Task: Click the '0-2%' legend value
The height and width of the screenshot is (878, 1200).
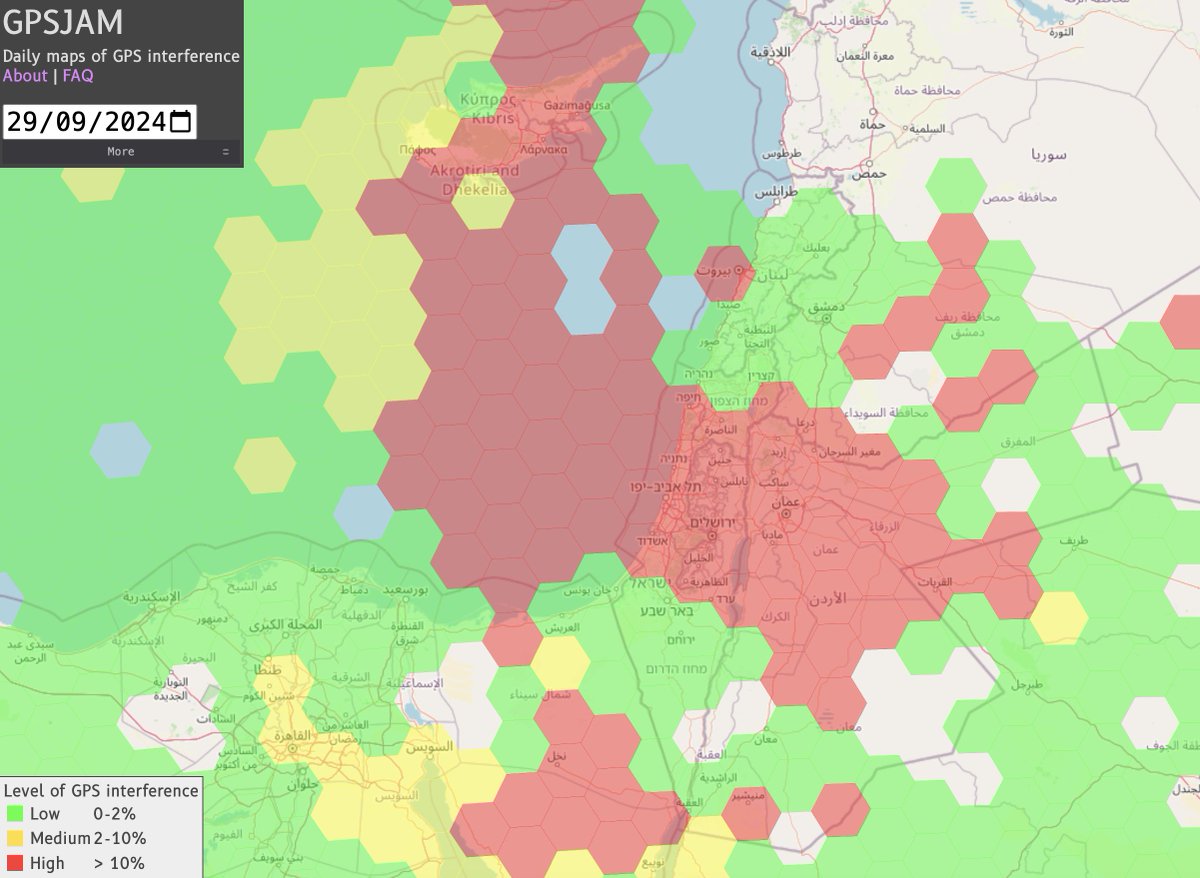Action: click(115, 814)
